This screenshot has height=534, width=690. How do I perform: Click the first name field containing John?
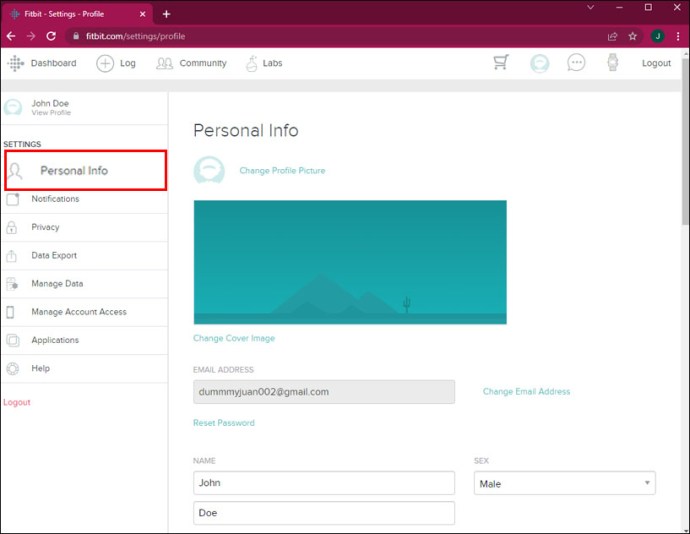(x=324, y=482)
